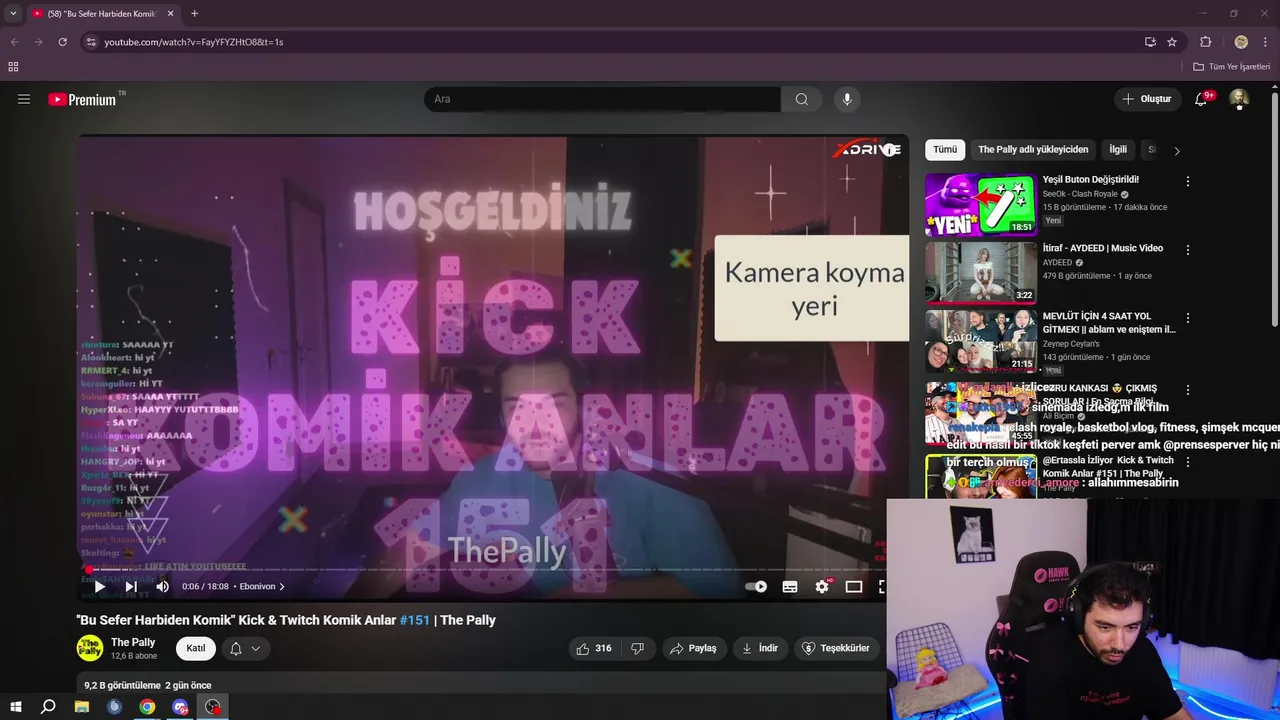1280x720 pixels.
Task: Click the #151 hashtag in the title
Action: click(415, 620)
